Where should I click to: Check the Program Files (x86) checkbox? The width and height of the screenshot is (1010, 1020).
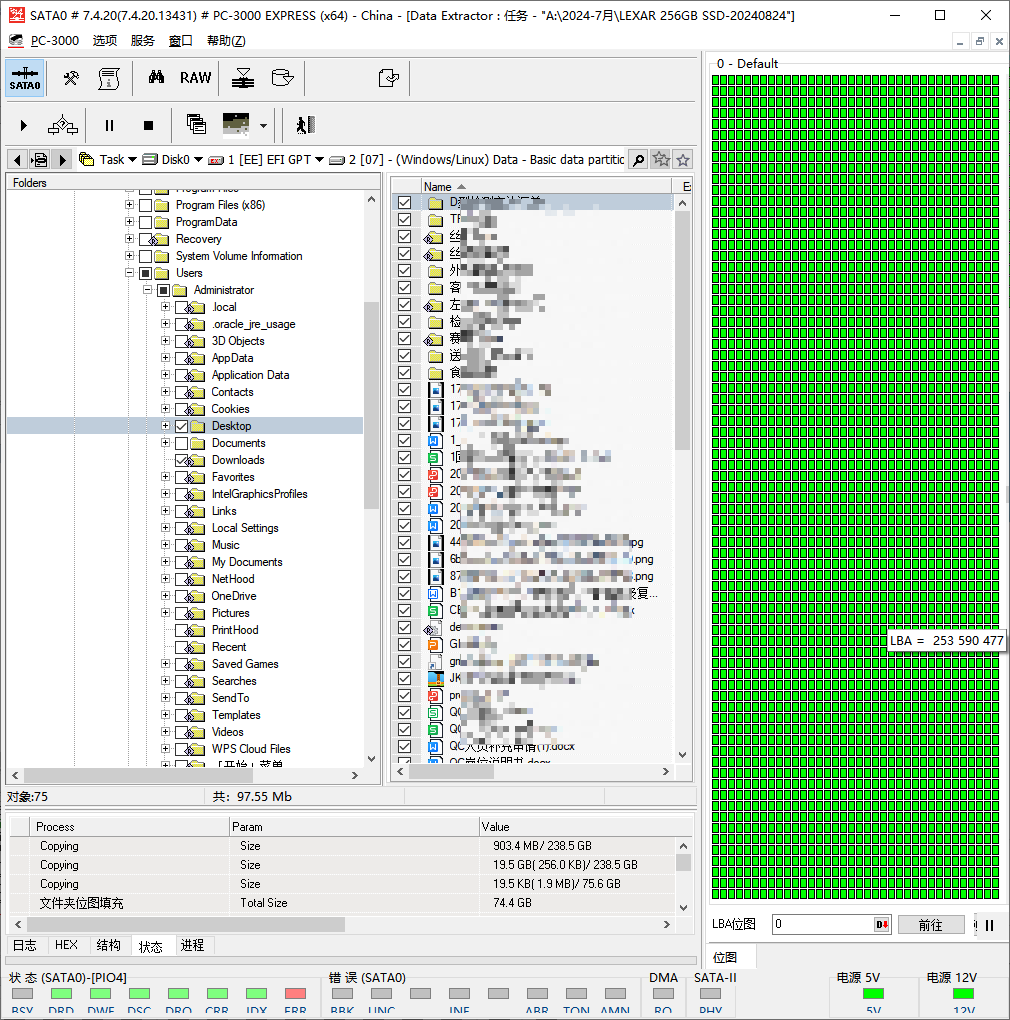pos(146,205)
